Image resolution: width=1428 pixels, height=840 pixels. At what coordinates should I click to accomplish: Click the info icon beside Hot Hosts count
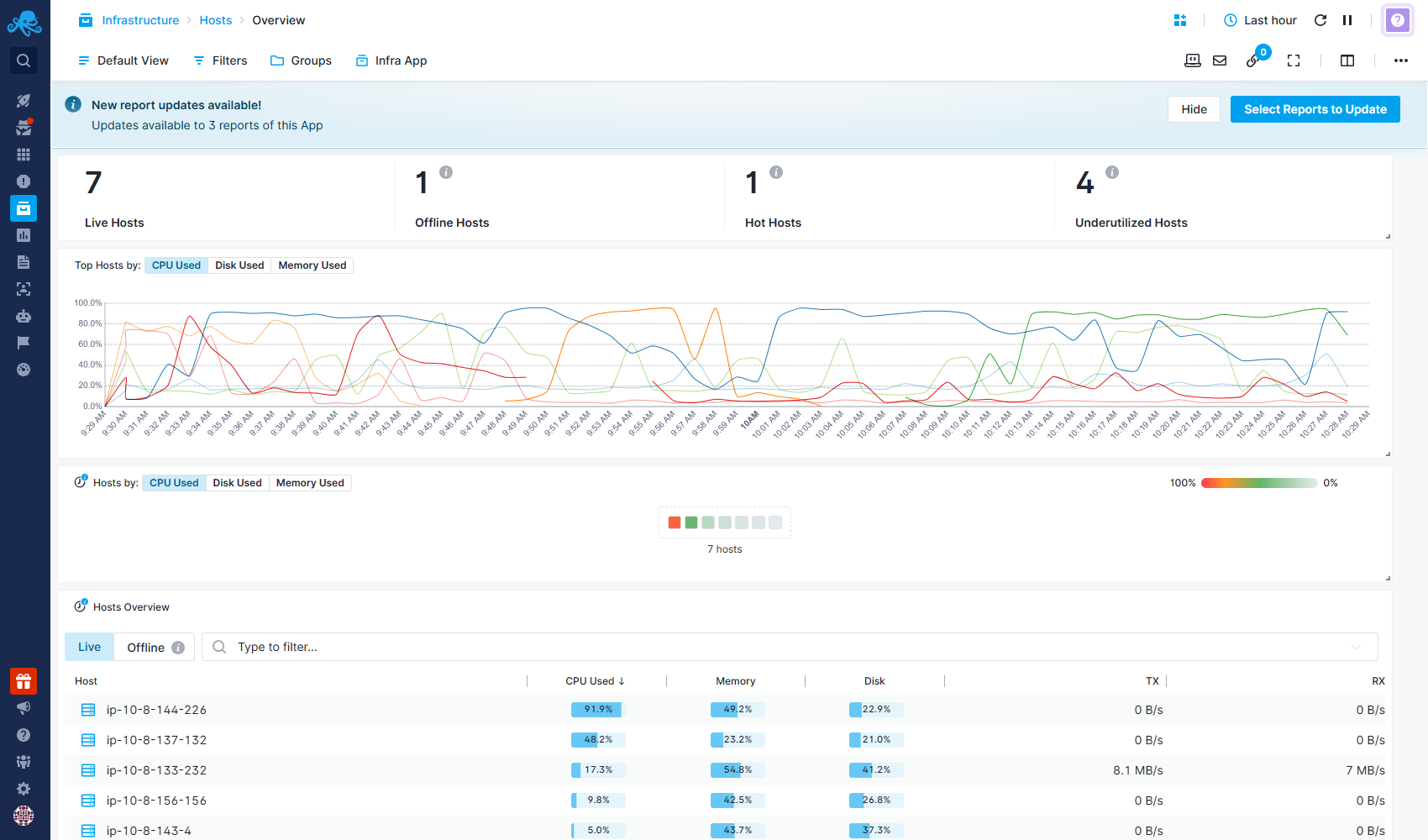coord(776,172)
